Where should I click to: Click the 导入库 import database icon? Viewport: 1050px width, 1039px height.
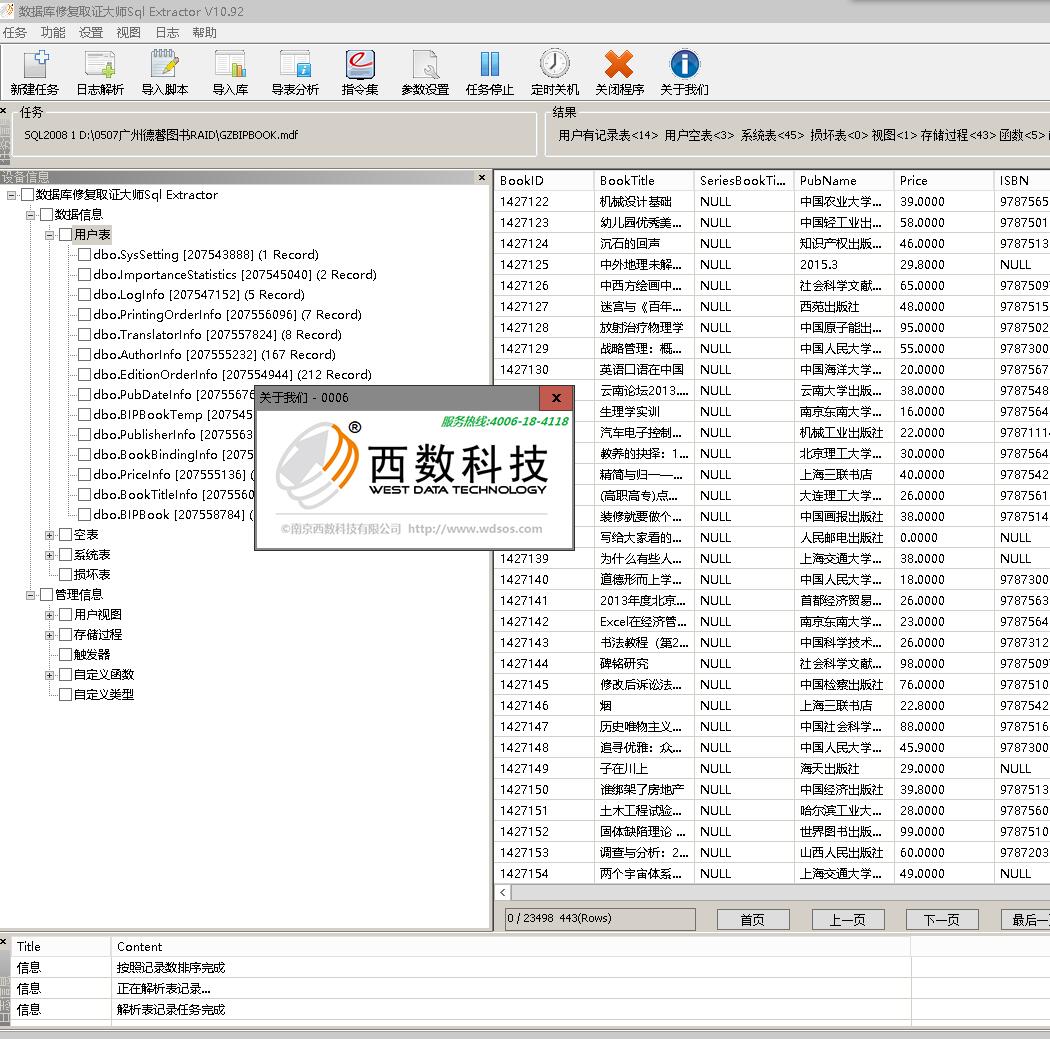click(x=230, y=65)
